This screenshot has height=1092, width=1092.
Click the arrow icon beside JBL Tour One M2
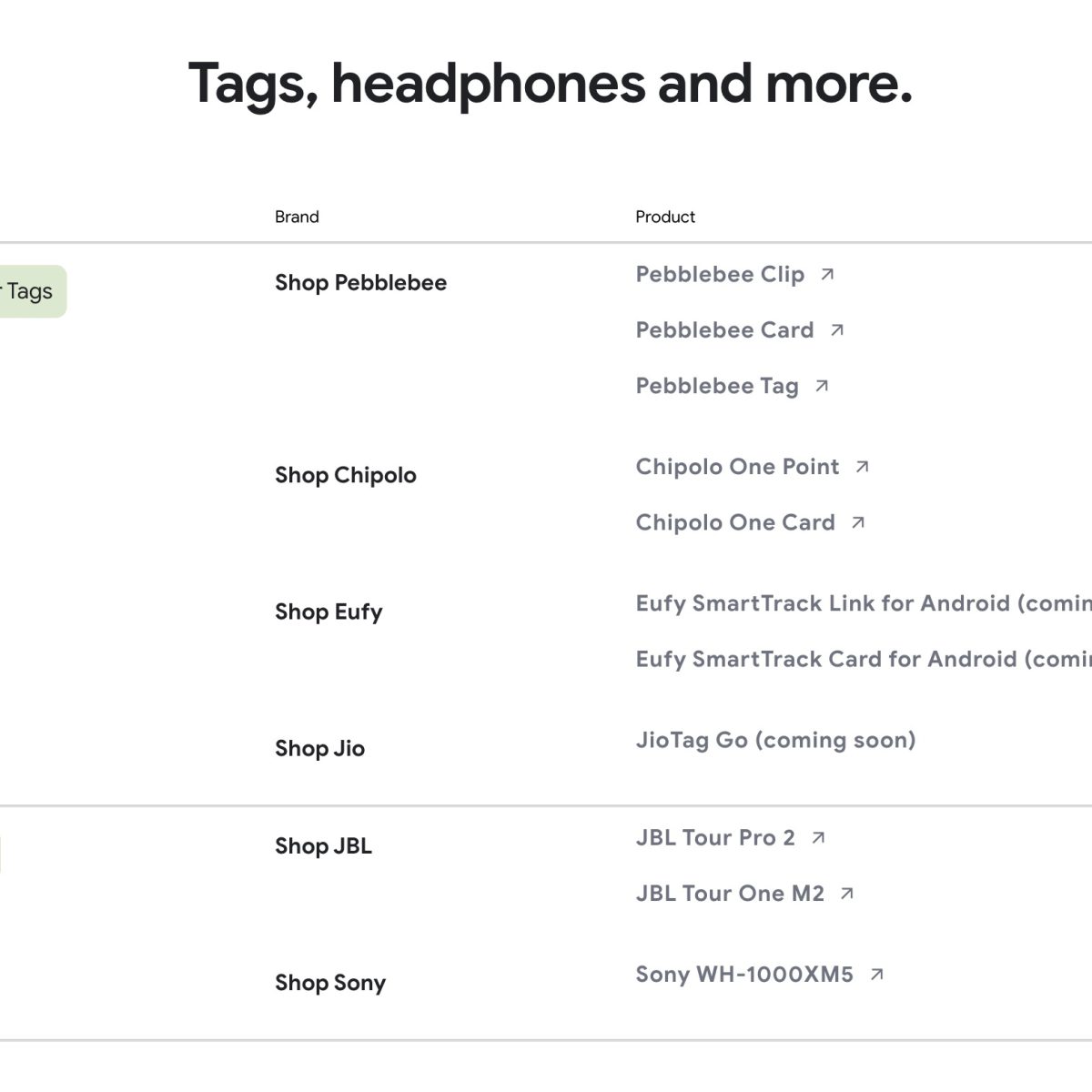[x=847, y=894]
